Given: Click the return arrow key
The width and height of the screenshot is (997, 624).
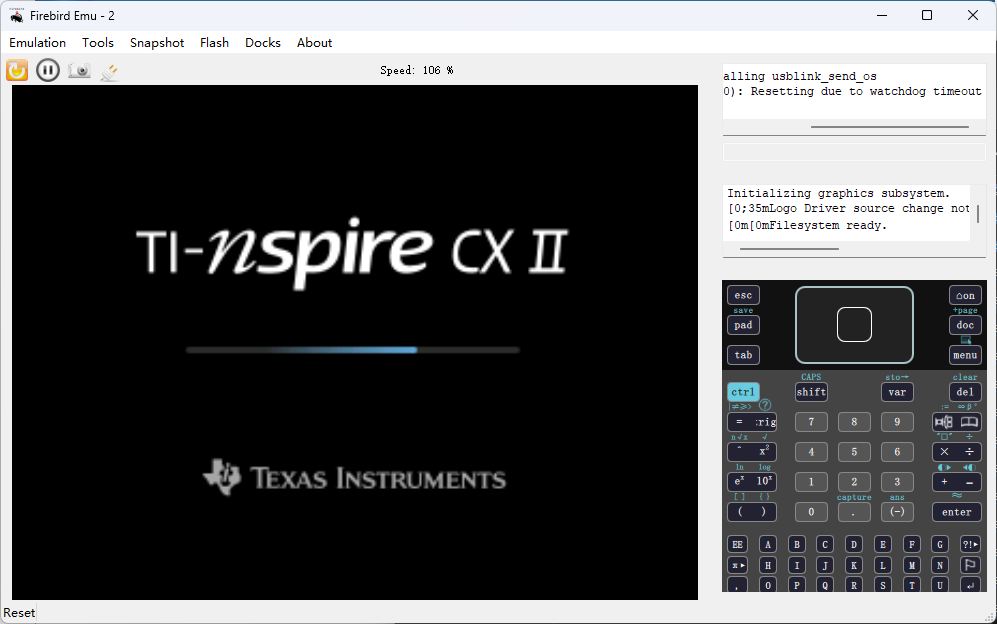Looking at the screenshot, I should [970, 585].
